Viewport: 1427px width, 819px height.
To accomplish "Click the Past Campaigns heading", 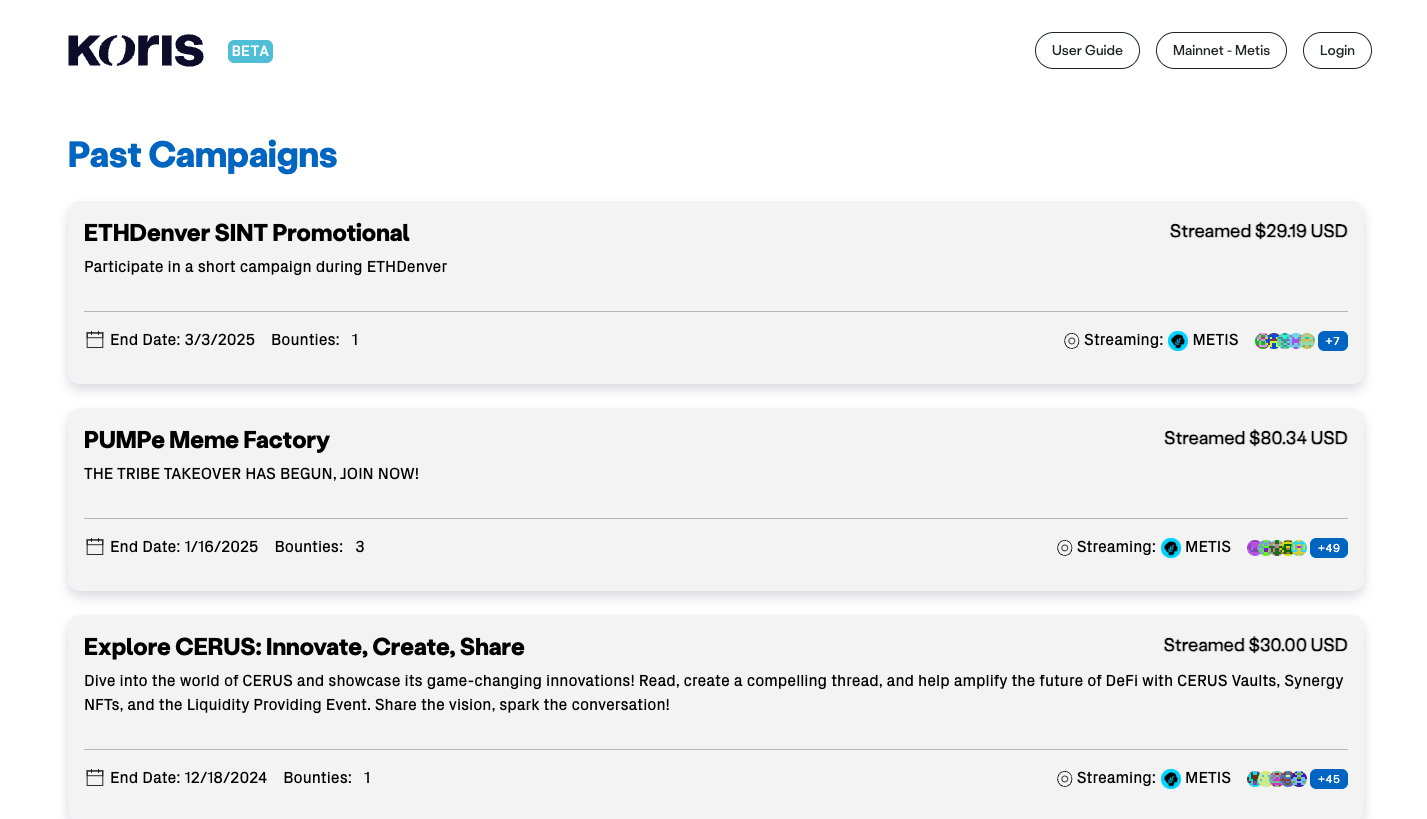I will coord(202,155).
